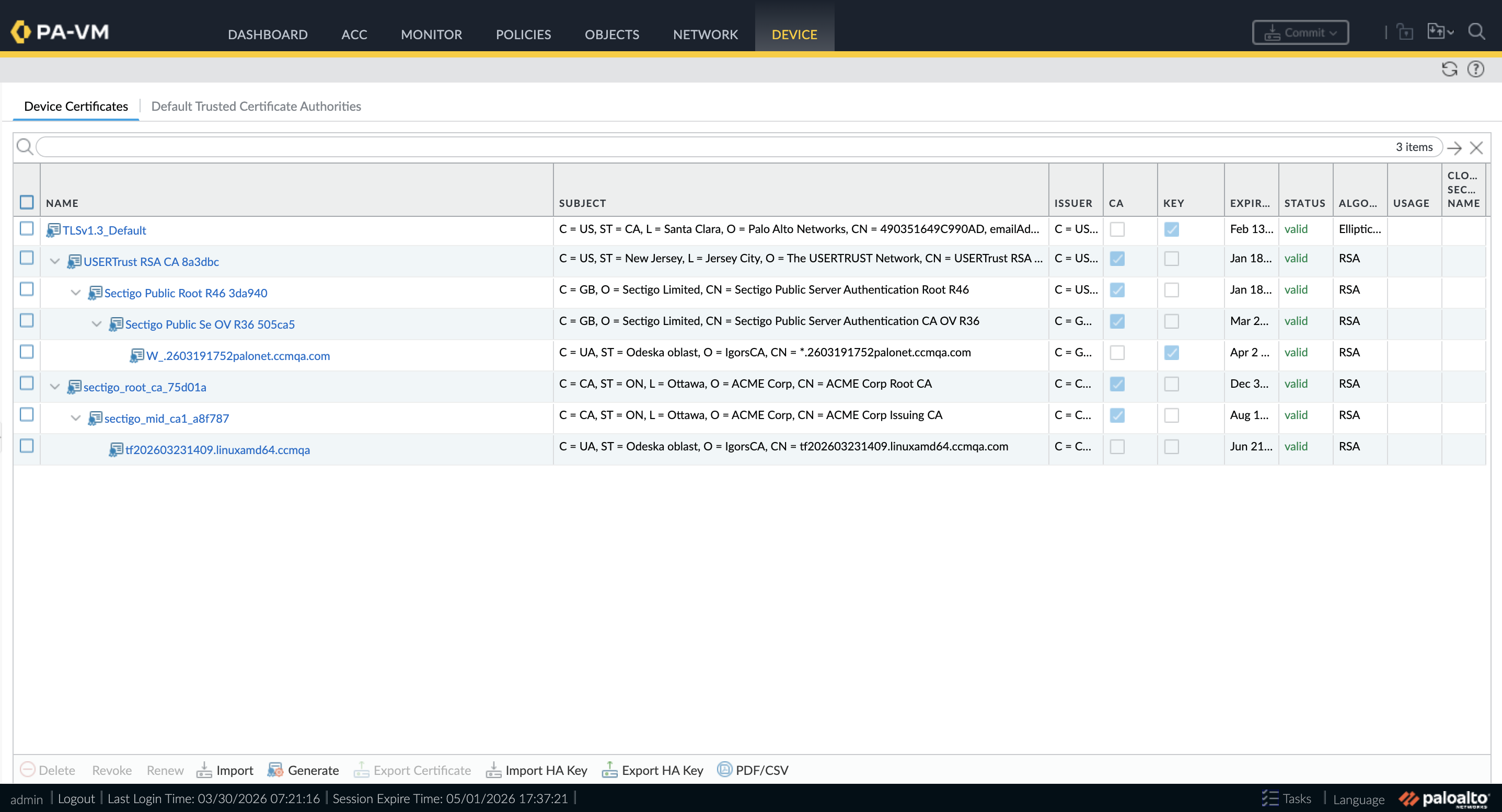This screenshot has height=812, width=1502.
Task: Click the filter search magnifier icon
Action: point(25,147)
